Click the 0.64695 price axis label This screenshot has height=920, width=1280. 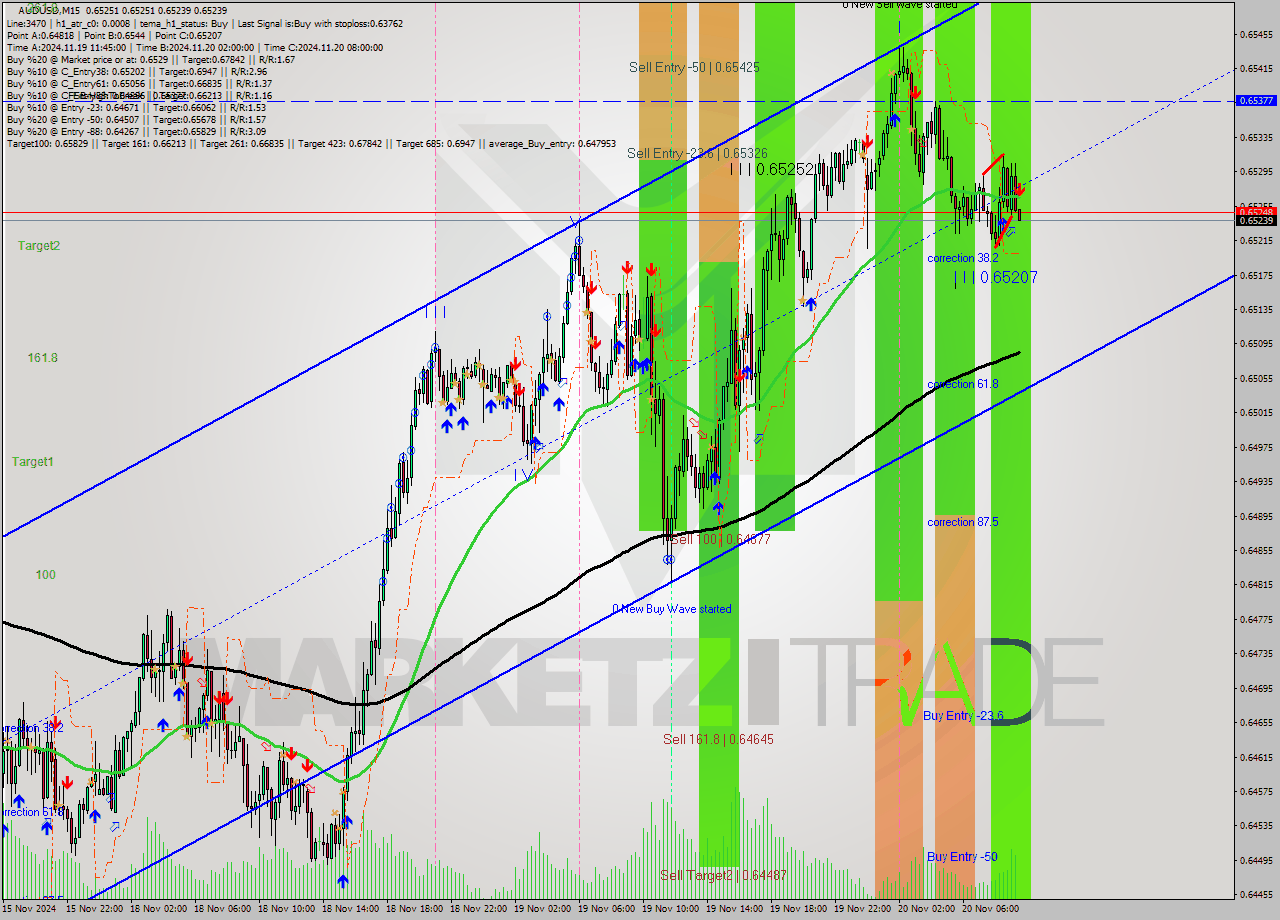(1256, 688)
